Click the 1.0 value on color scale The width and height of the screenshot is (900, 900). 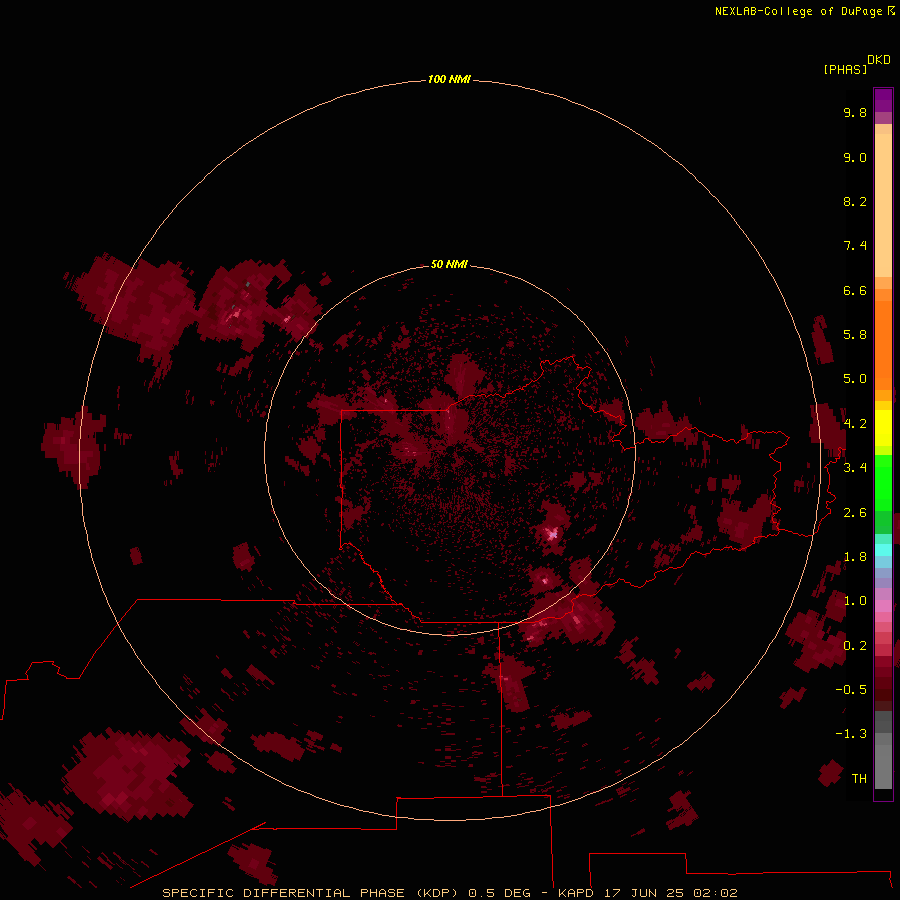(855, 601)
